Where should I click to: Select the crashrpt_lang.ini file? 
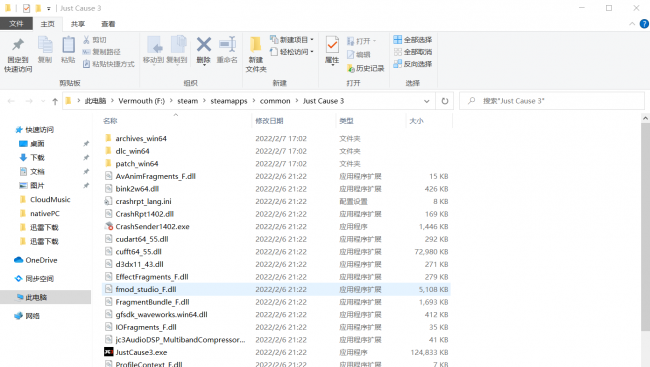143,202
